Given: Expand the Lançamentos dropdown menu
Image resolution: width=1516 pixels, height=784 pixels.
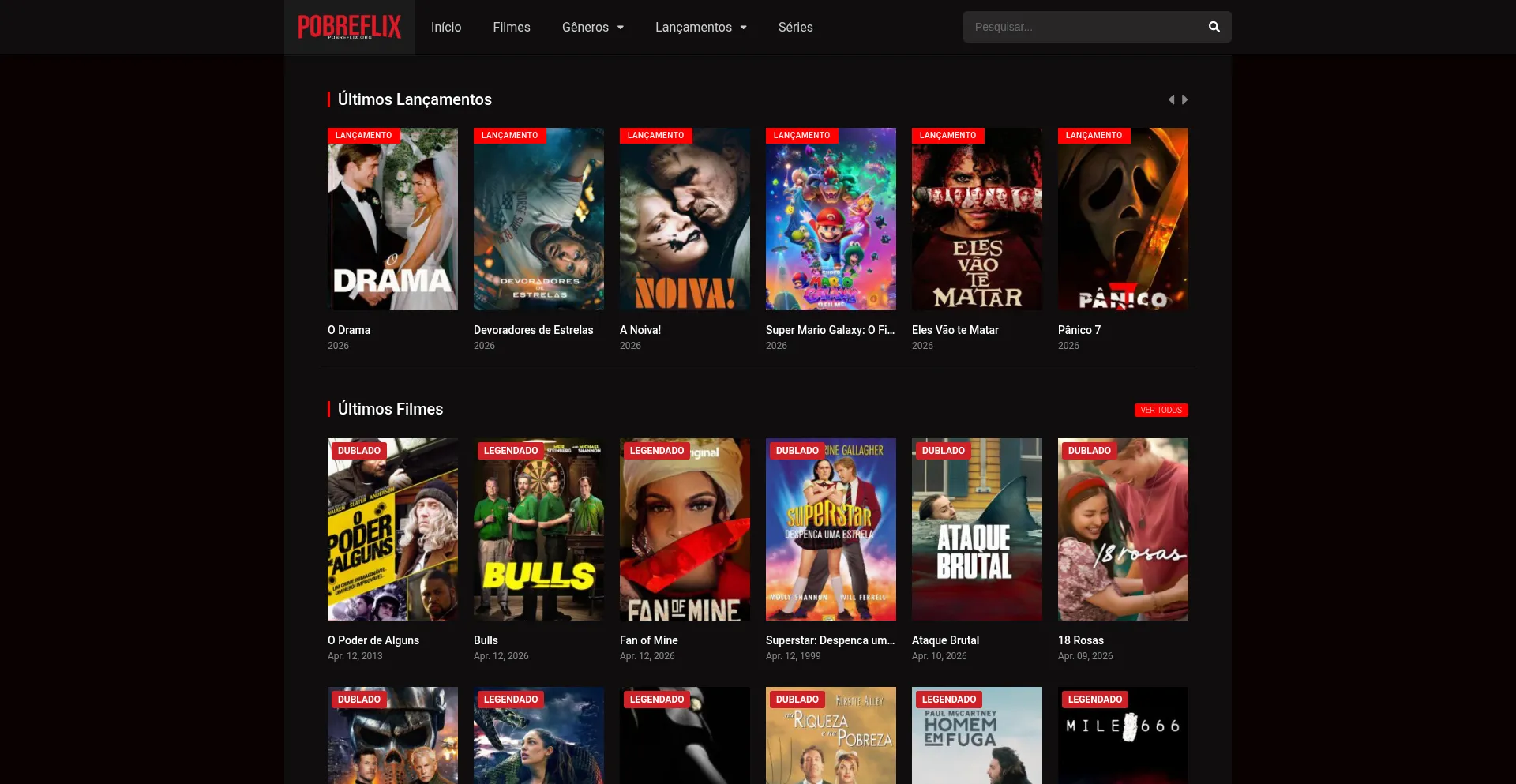Looking at the screenshot, I should 701,27.
